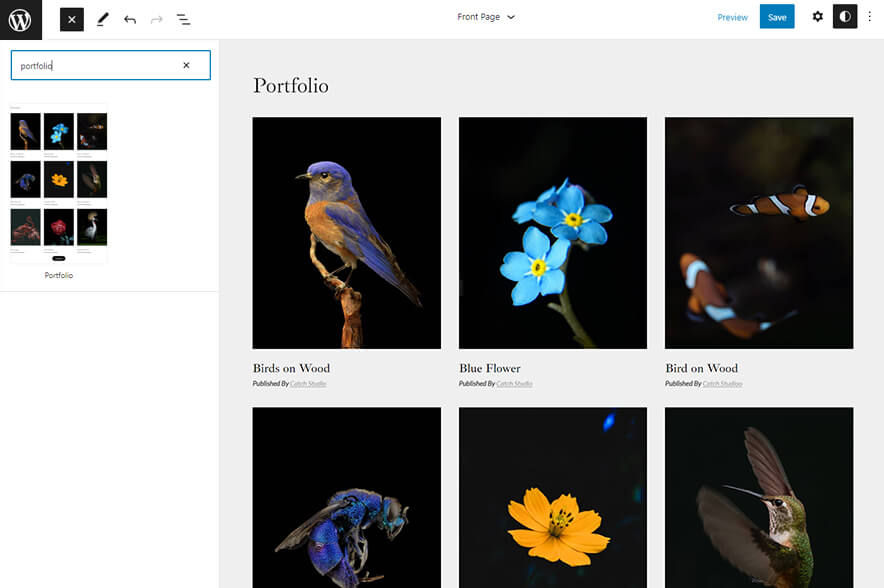Open the Settings sidebar gear
This screenshot has width=884, height=588.
[x=817, y=17]
